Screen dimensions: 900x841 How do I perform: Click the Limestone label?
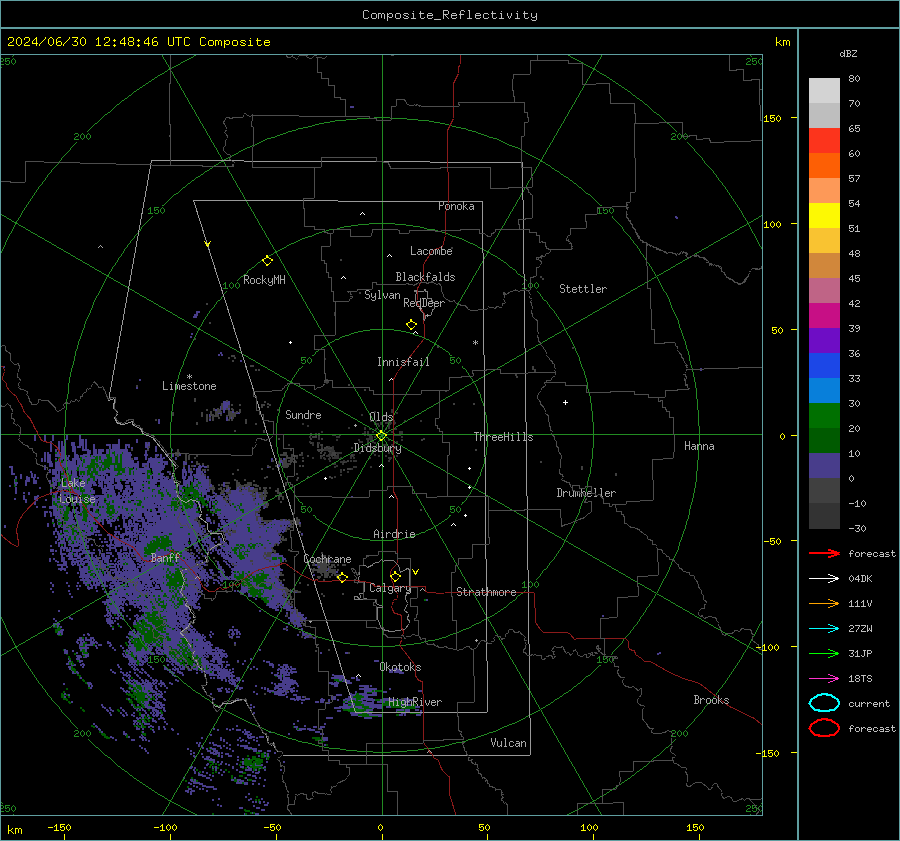click(x=189, y=386)
